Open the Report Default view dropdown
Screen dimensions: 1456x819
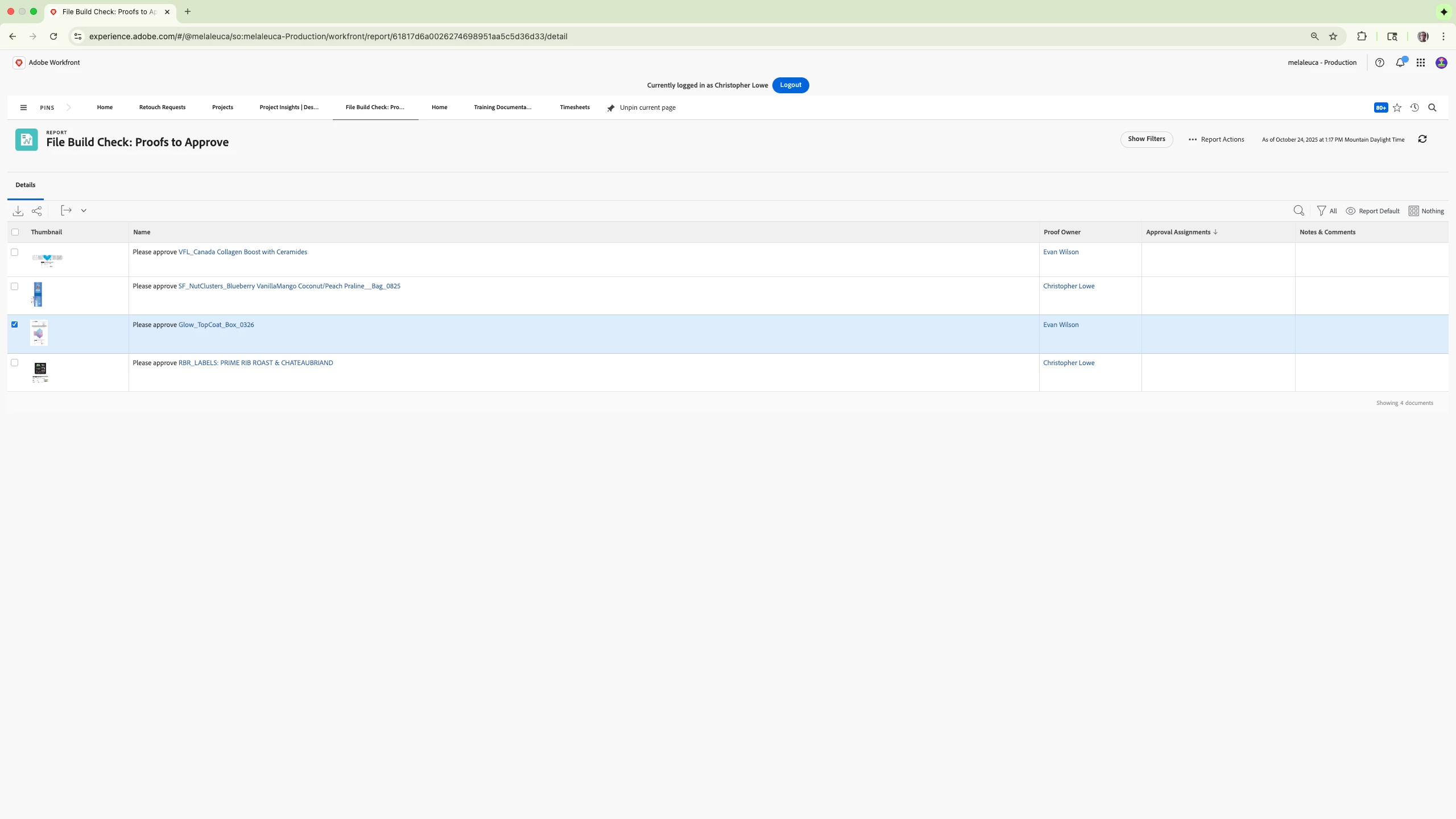[1372, 211]
